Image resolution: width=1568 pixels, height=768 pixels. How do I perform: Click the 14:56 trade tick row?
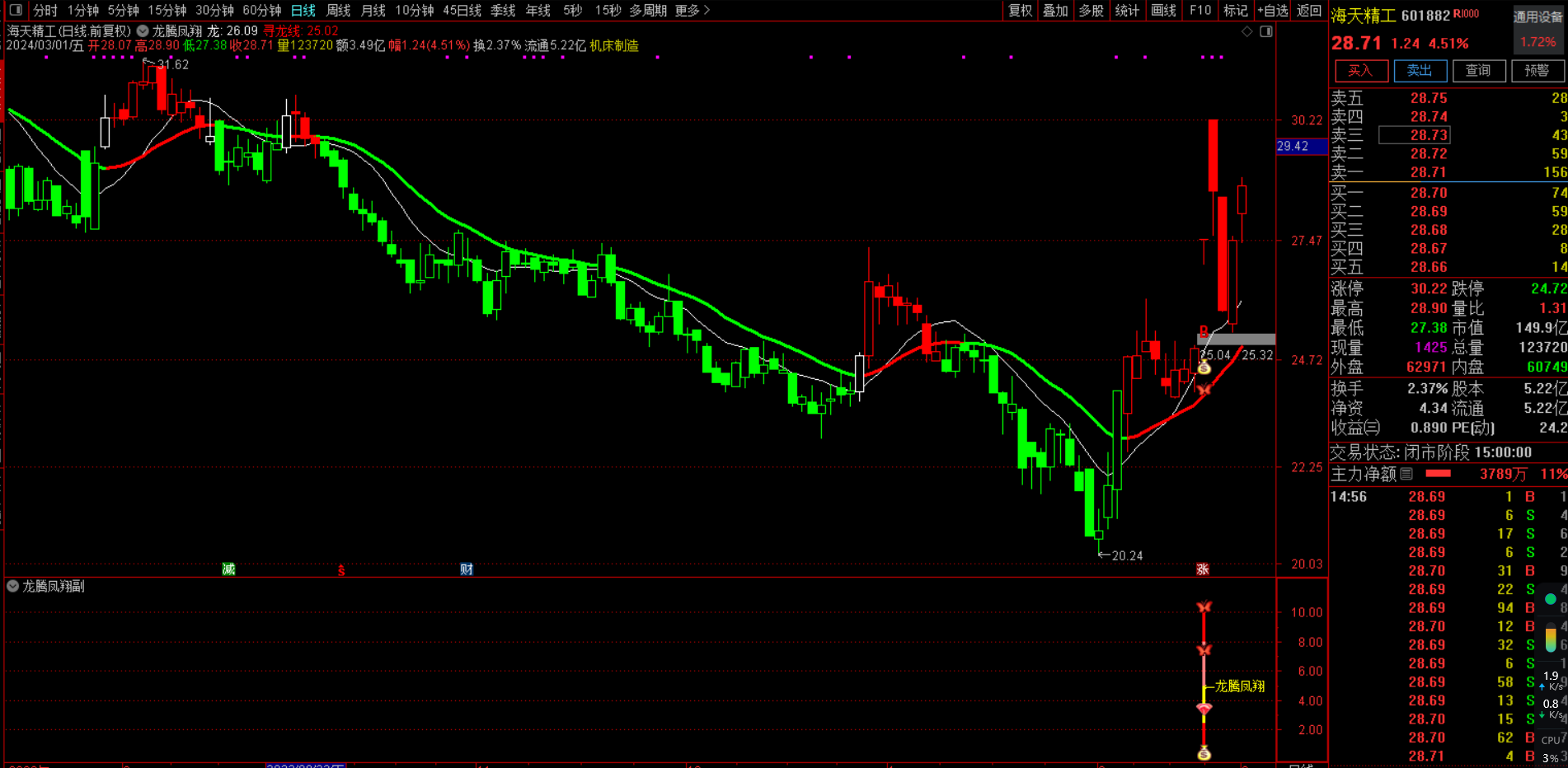pyautogui.click(x=1448, y=497)
